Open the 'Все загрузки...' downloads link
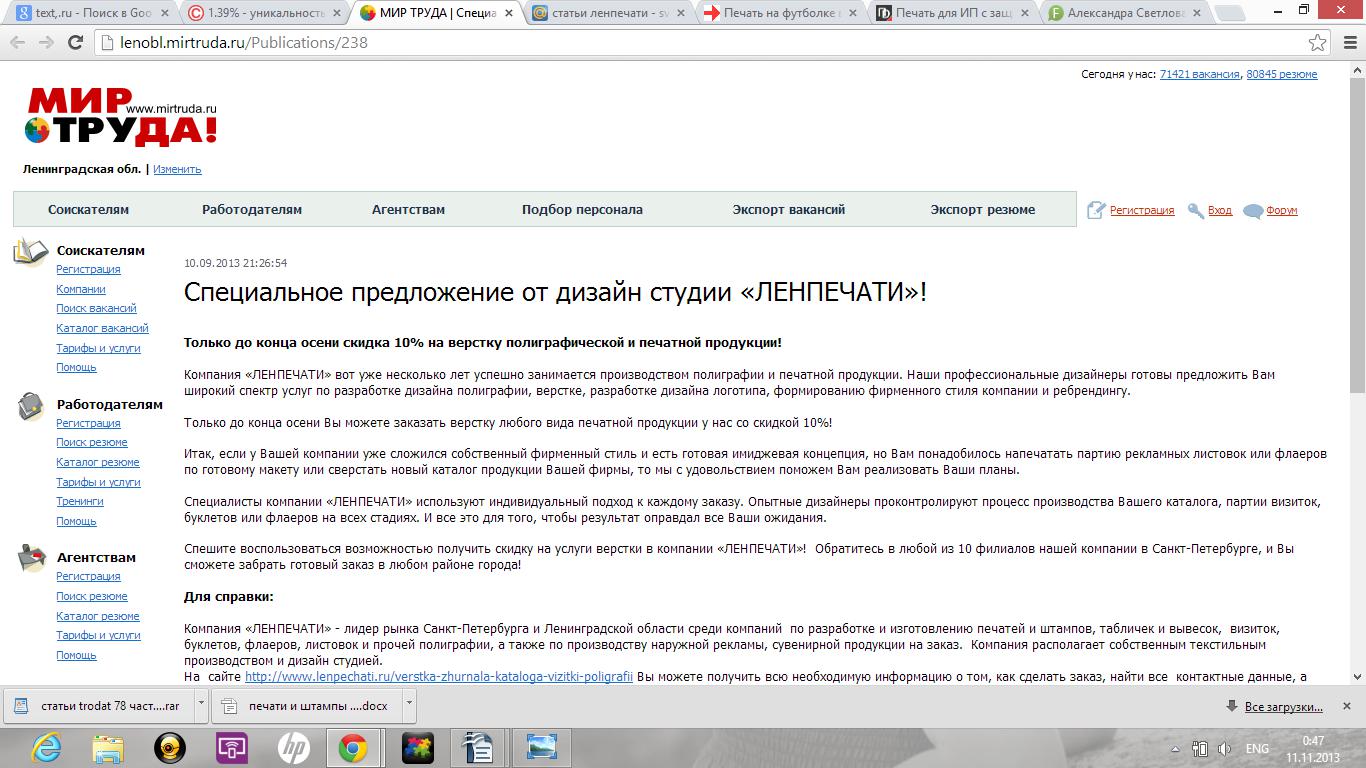This screenshot has width=1366, height=768. point(1284,708)
